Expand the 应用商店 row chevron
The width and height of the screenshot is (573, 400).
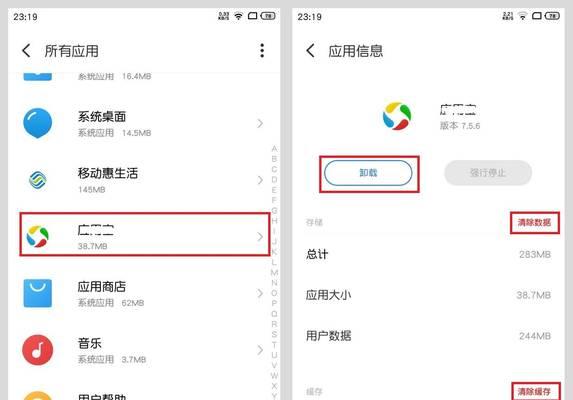[x=260, y=293]
